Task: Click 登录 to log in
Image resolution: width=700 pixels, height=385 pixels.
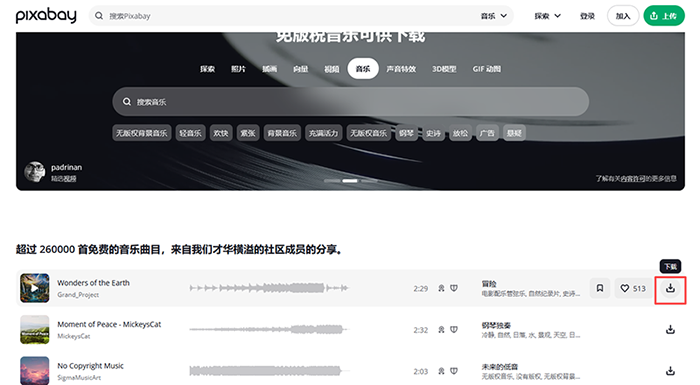Action: pos(587,16)
